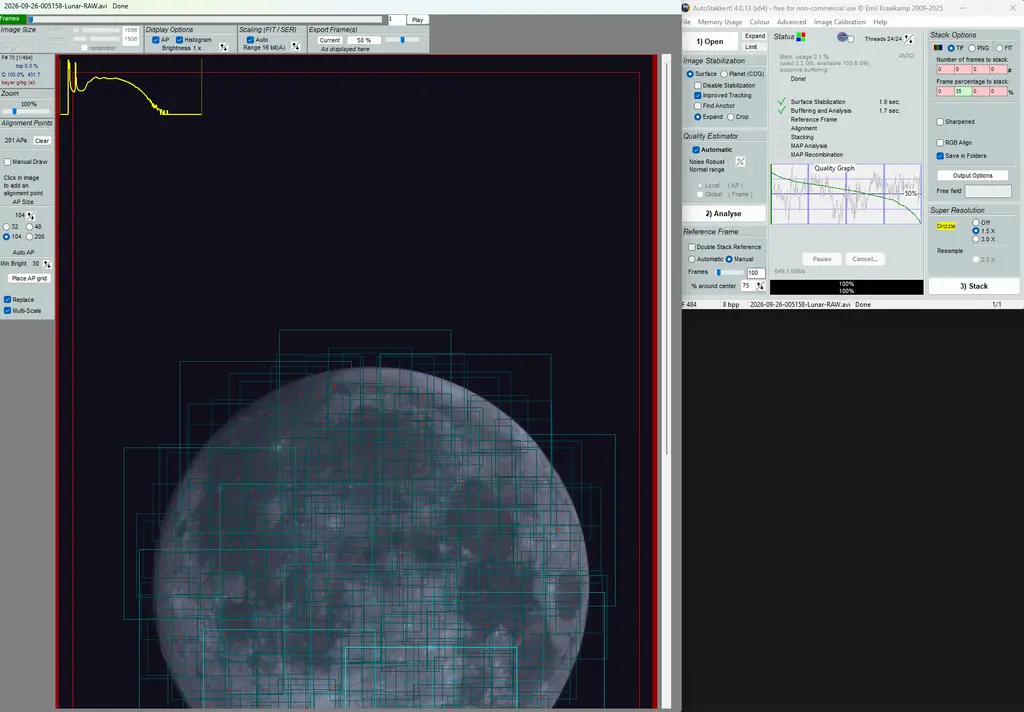Click the export frame size slider

[404, 40]
